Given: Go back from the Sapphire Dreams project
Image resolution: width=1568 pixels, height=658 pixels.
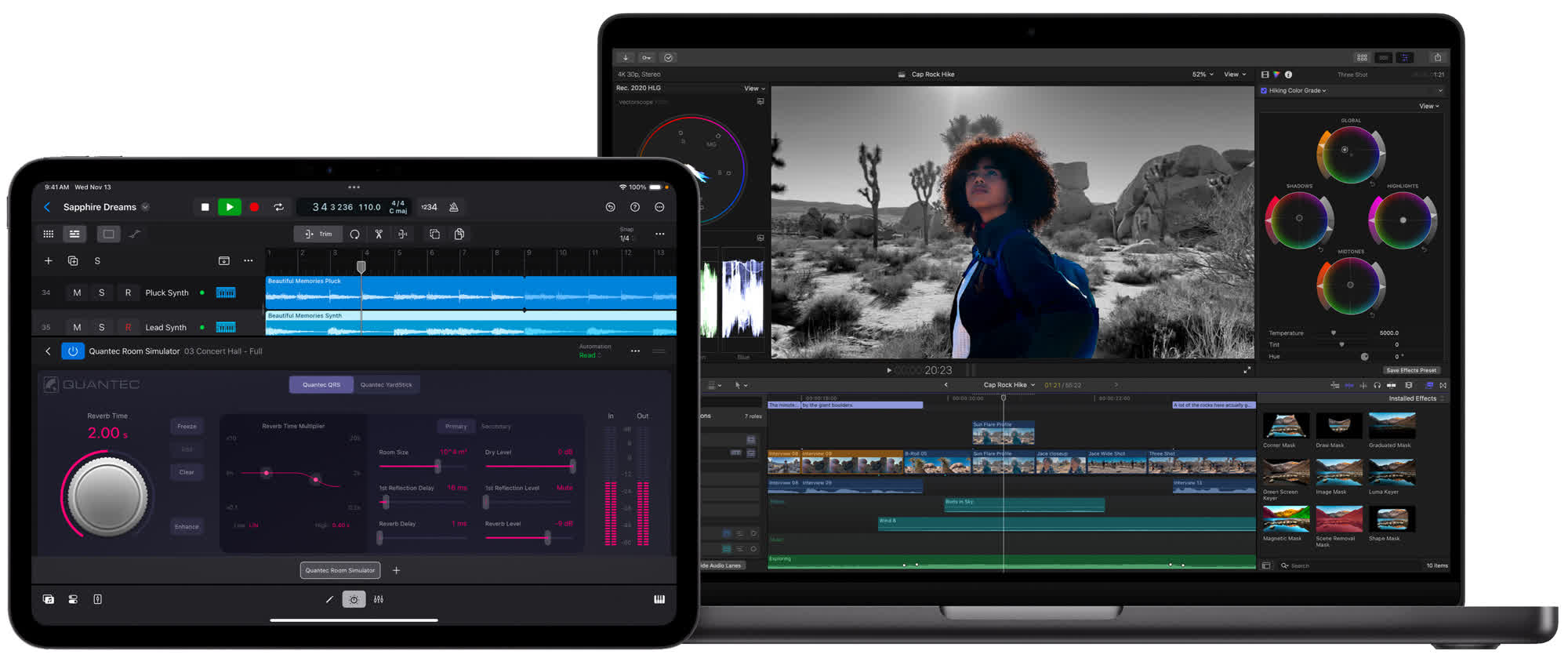Looking at the screenshot, I should 47,207.
